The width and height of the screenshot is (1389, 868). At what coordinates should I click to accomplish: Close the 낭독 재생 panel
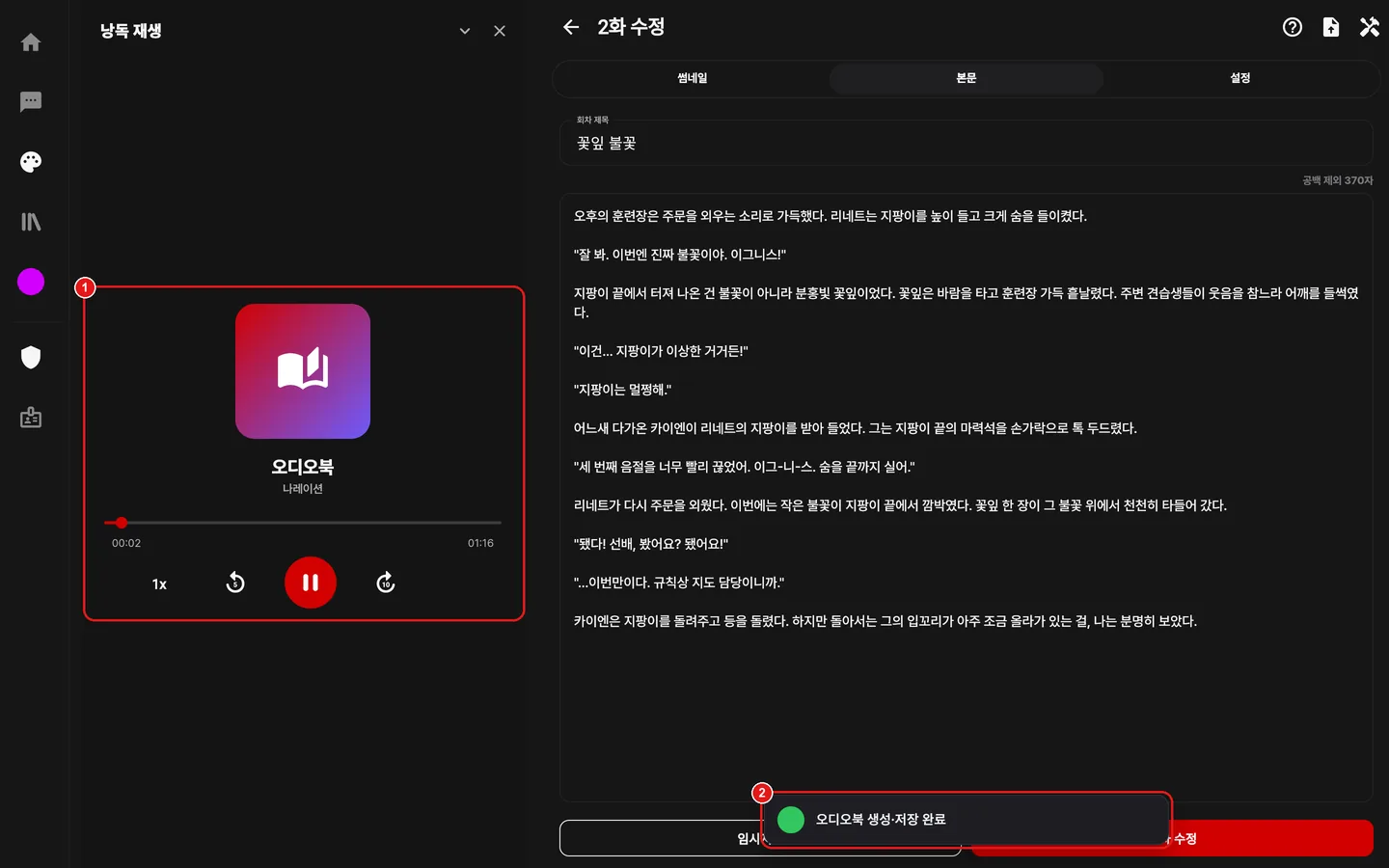click(500, 31)
